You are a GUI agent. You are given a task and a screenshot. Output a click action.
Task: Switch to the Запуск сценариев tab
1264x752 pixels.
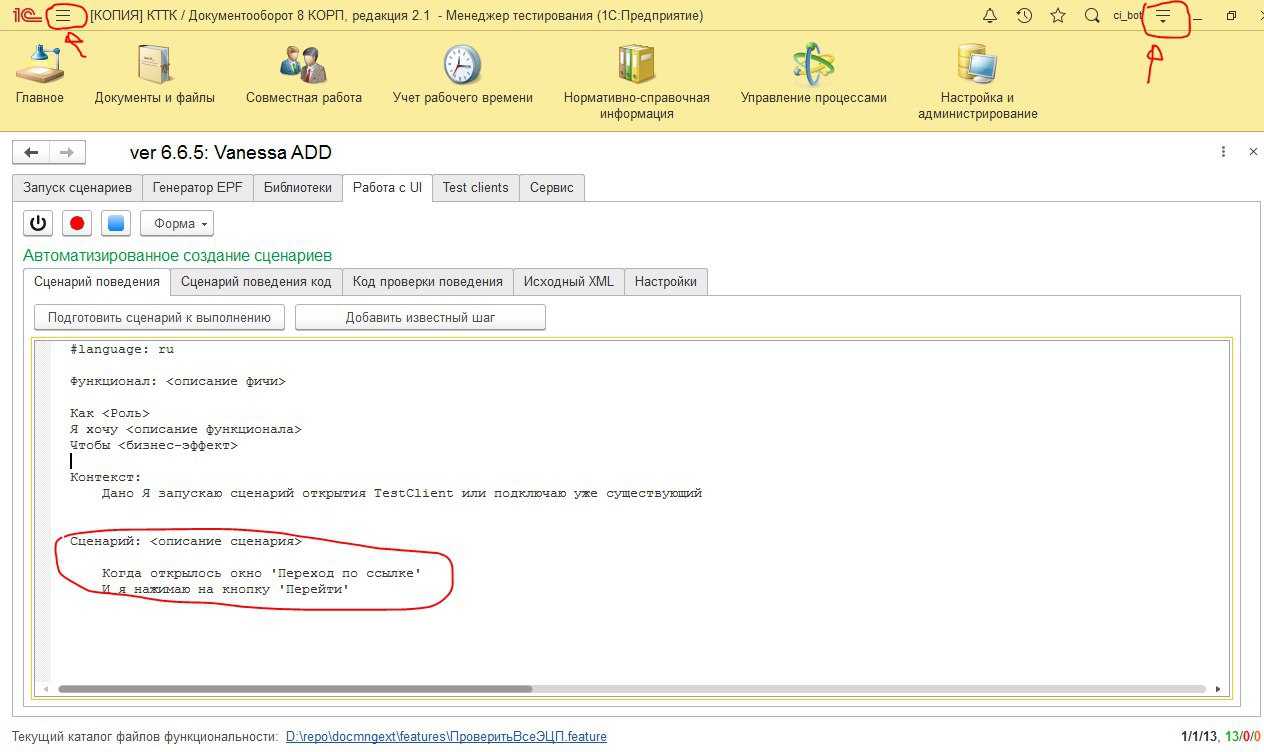click(77, 188)
